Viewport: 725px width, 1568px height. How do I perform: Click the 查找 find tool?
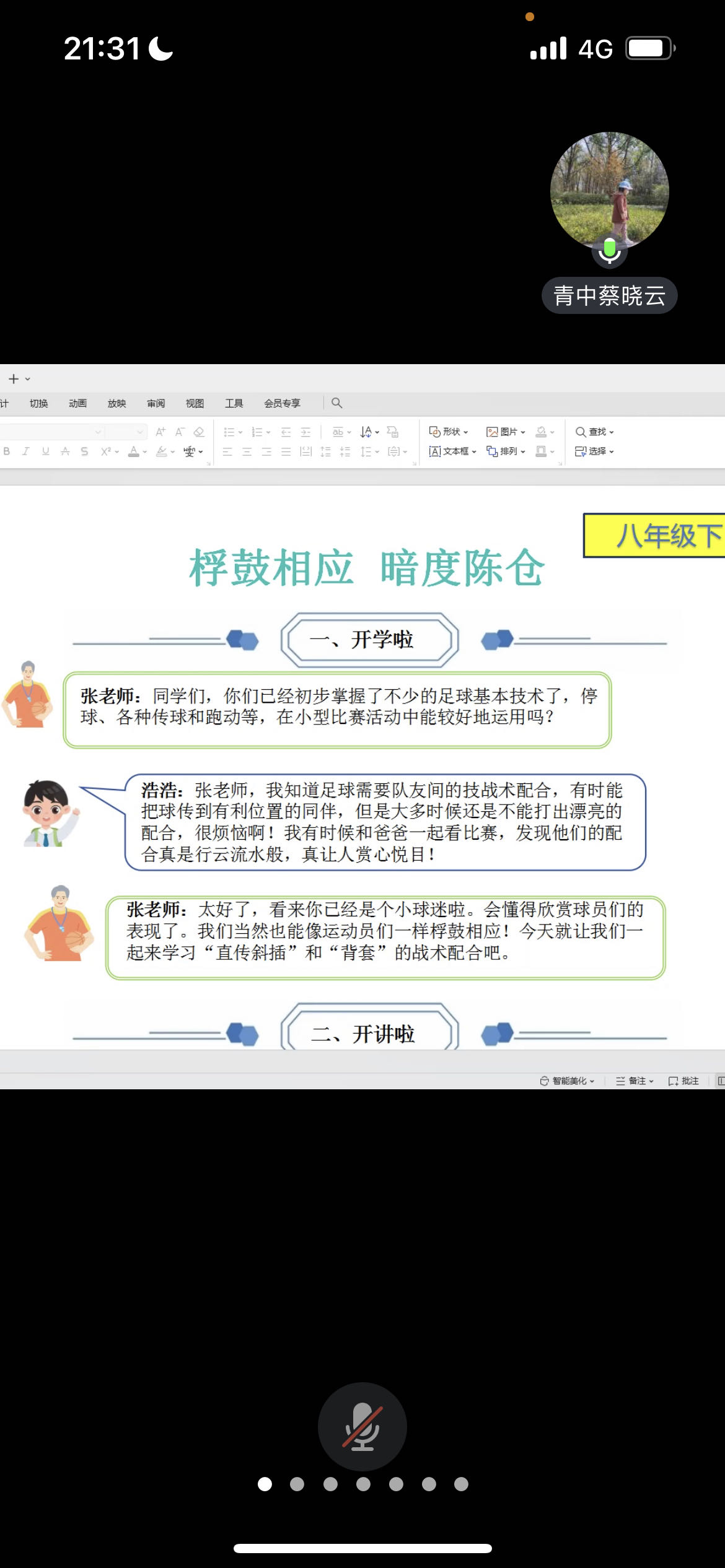click(594, 432)
